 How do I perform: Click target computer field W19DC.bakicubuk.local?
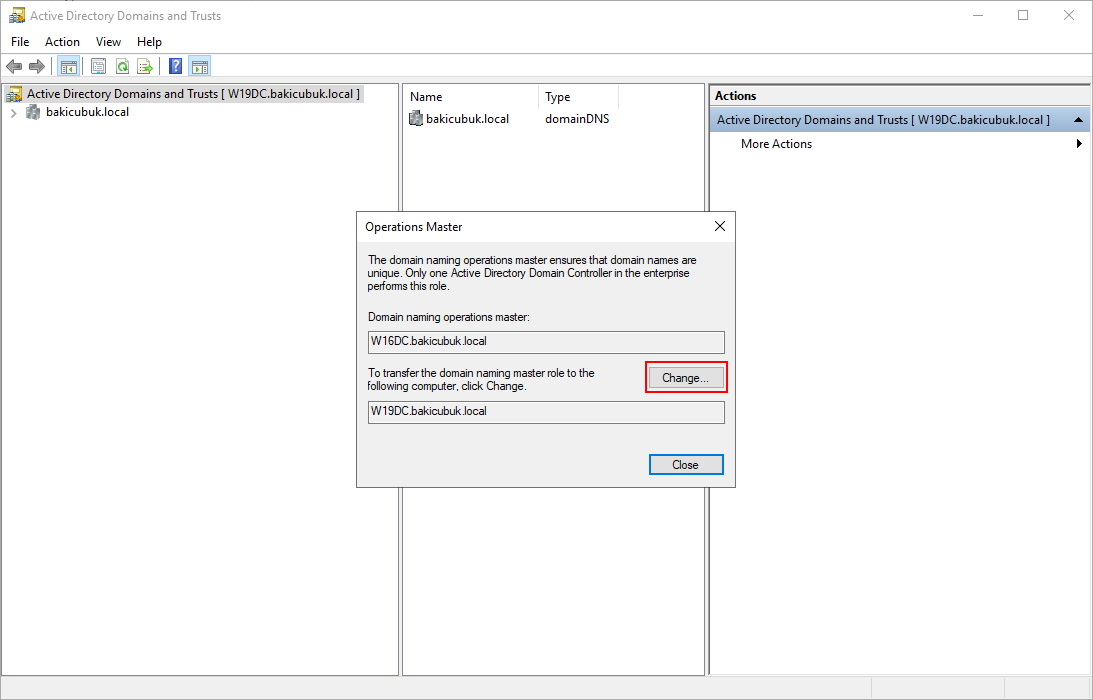click(546, 411)
